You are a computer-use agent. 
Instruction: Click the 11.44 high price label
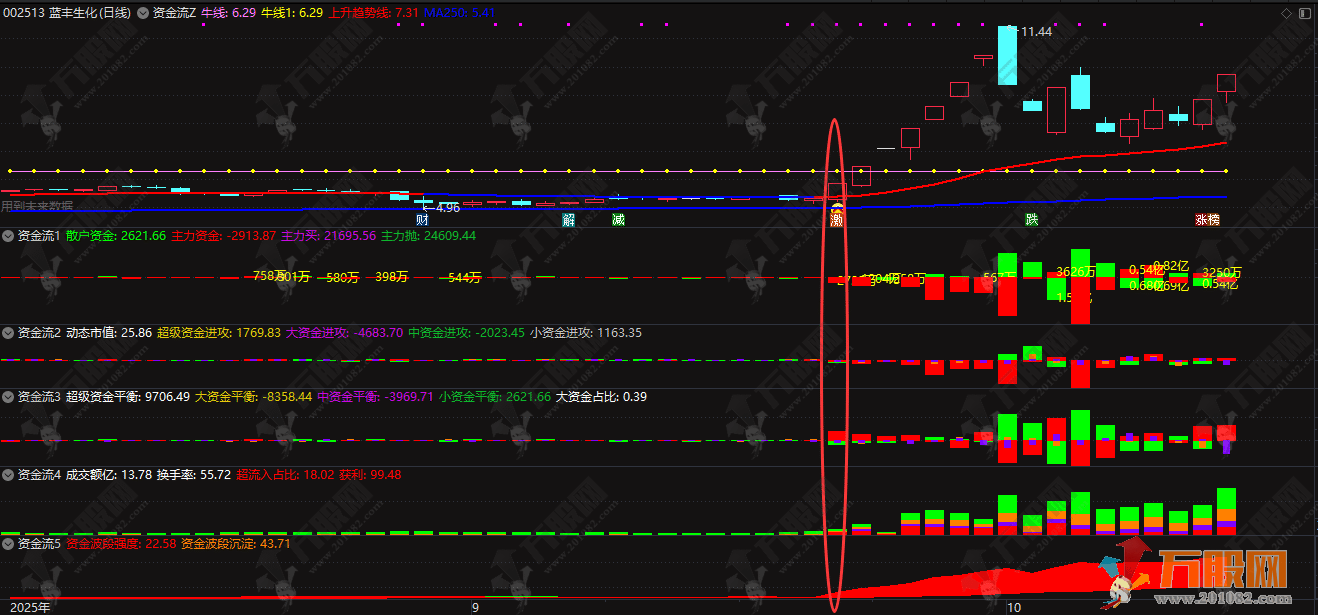1036,31
